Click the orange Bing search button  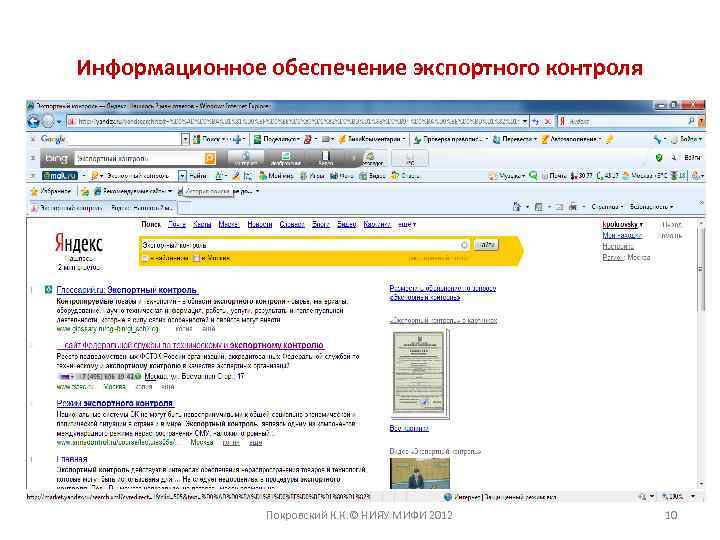[209, 158]
